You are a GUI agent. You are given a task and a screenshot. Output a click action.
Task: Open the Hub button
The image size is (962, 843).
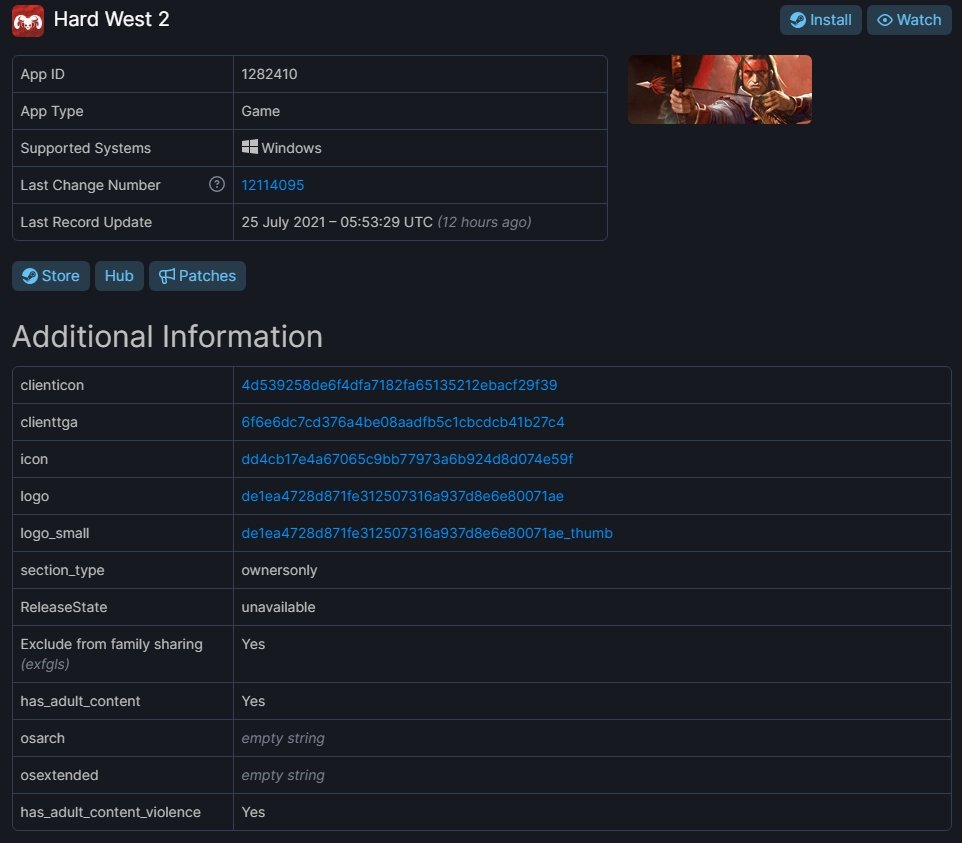[119, 276]
